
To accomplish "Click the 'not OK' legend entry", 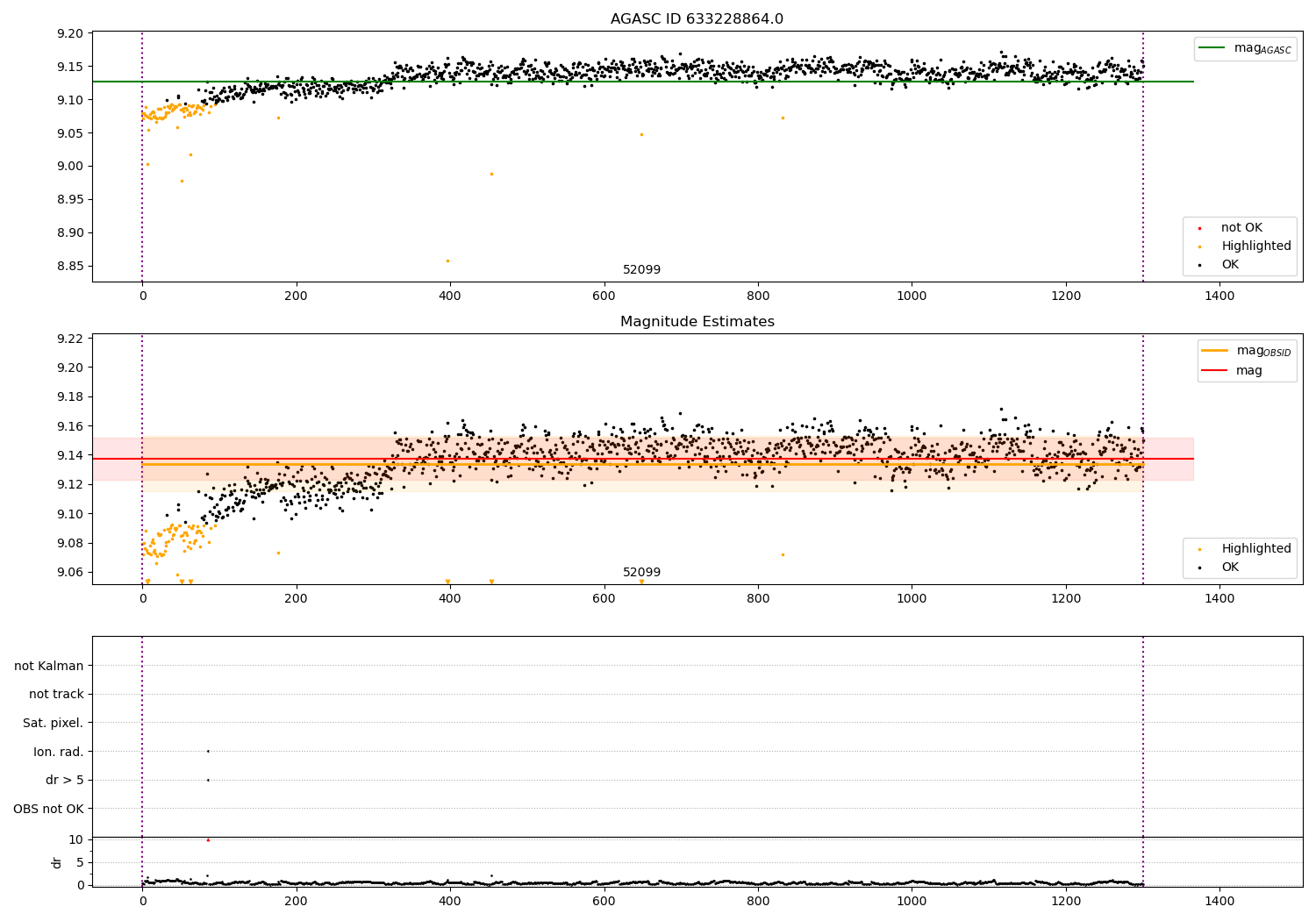I will pos(1241,227).
